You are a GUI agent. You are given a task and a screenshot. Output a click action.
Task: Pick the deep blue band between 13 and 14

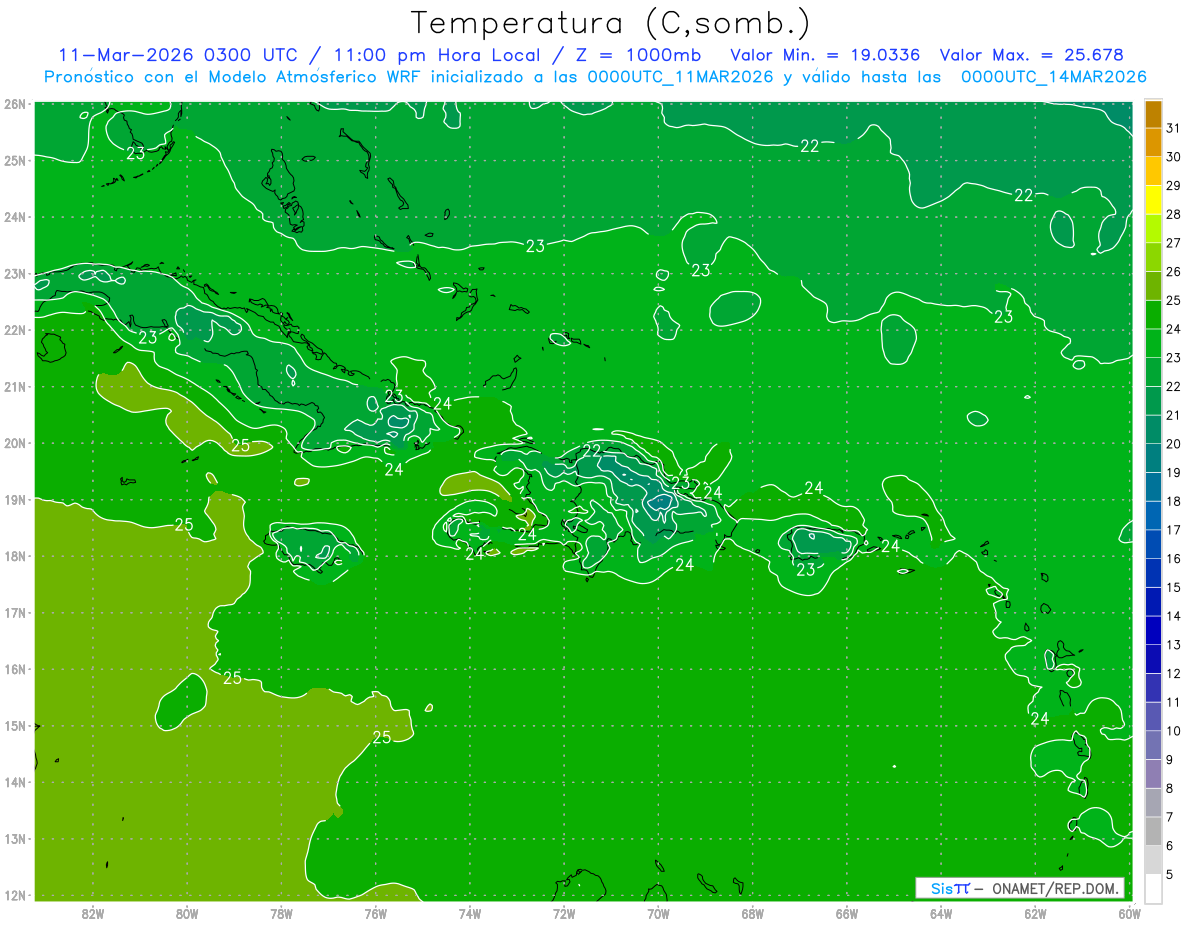tap(1153, 630)
